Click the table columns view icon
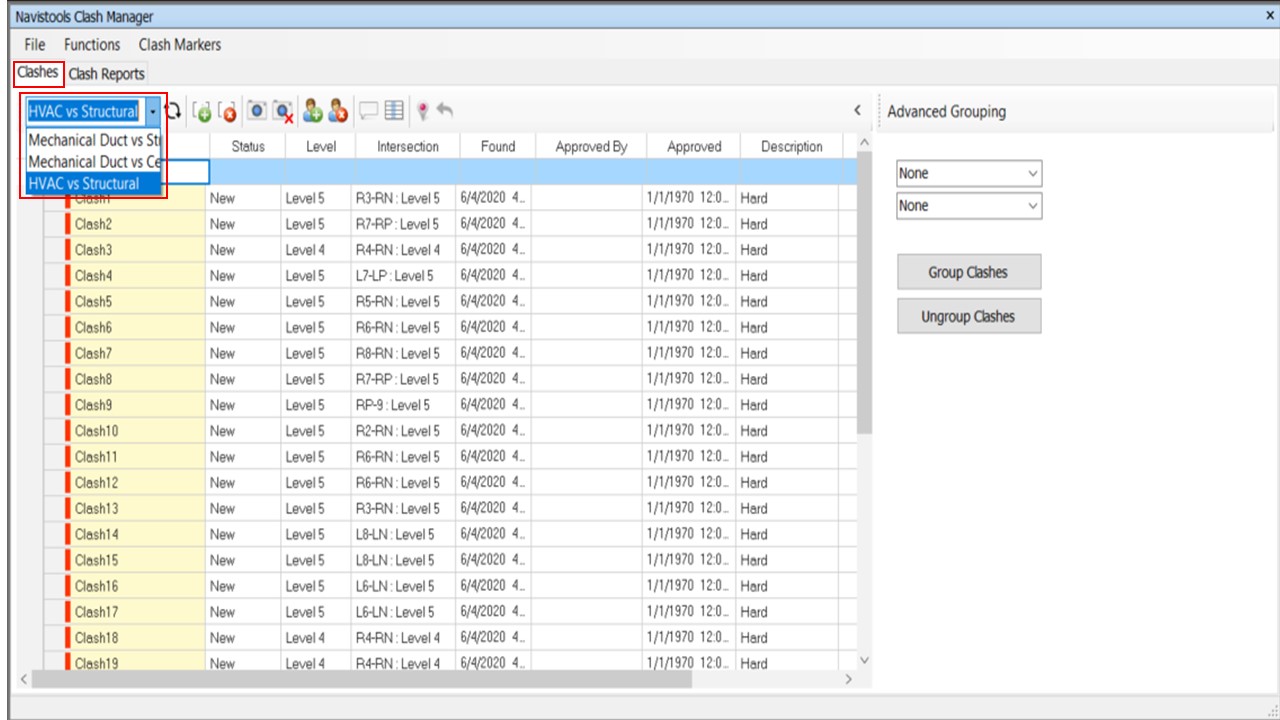The image size is (1280, 720). 394,111
